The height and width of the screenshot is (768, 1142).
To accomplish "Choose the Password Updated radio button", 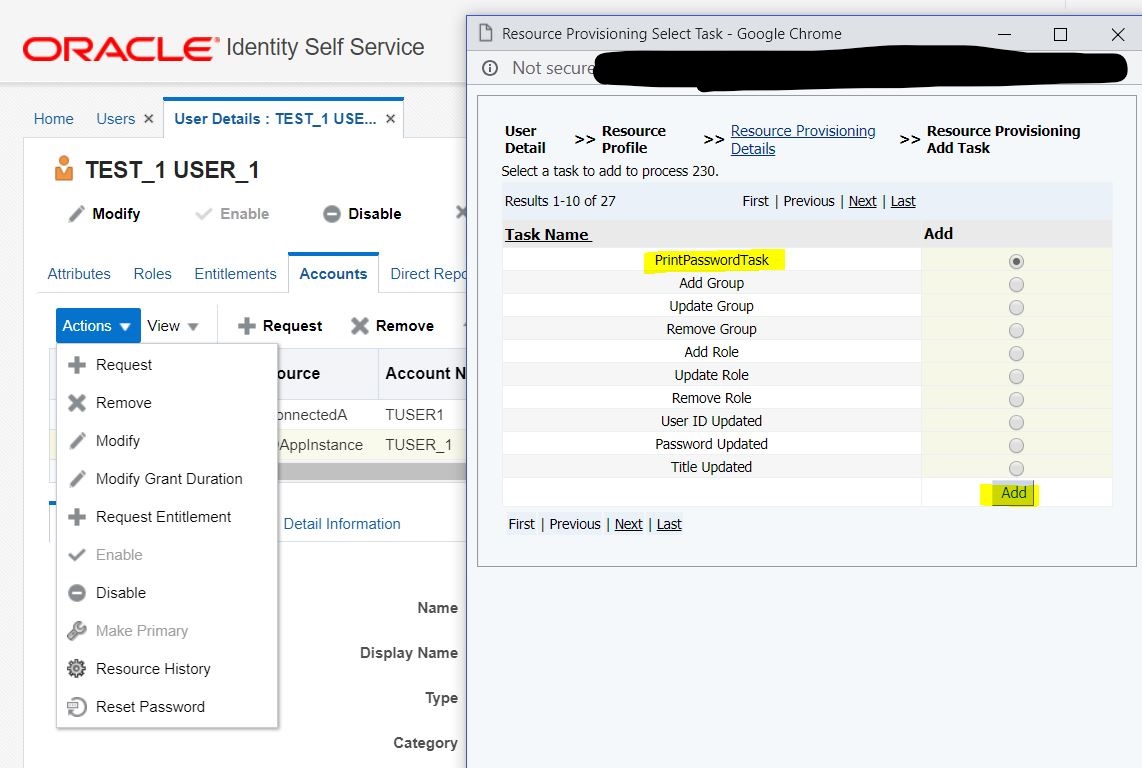I will click(x=1016, y=443).
